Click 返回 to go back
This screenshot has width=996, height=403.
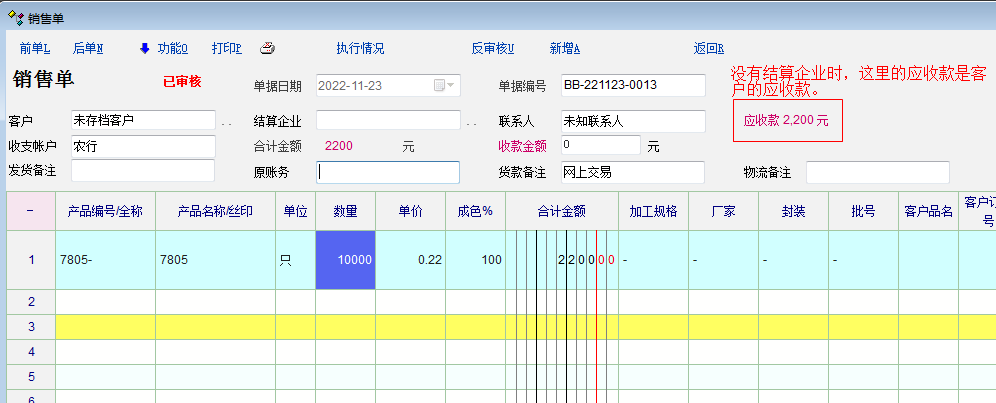[708, 48]
